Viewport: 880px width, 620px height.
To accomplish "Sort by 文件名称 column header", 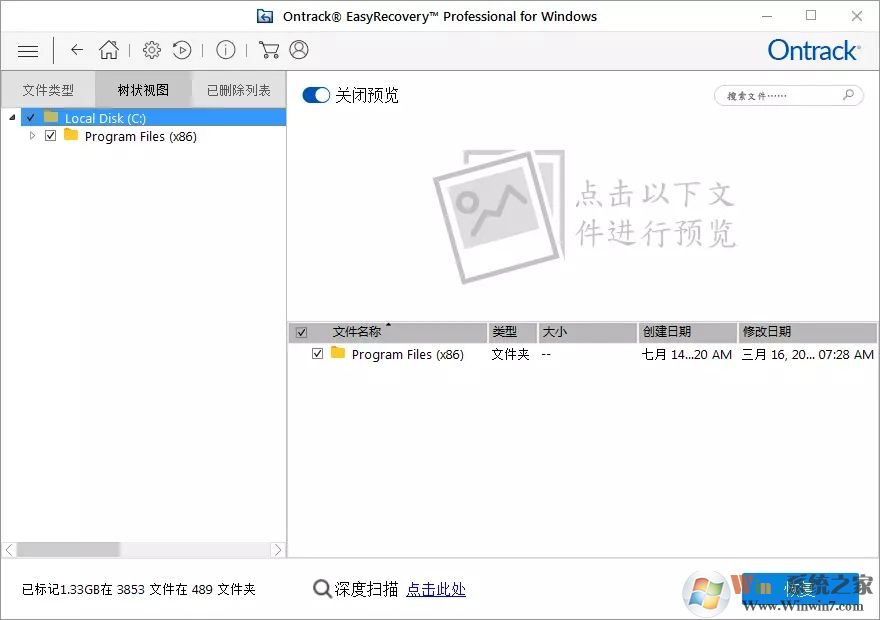I will tap(388, 332).
